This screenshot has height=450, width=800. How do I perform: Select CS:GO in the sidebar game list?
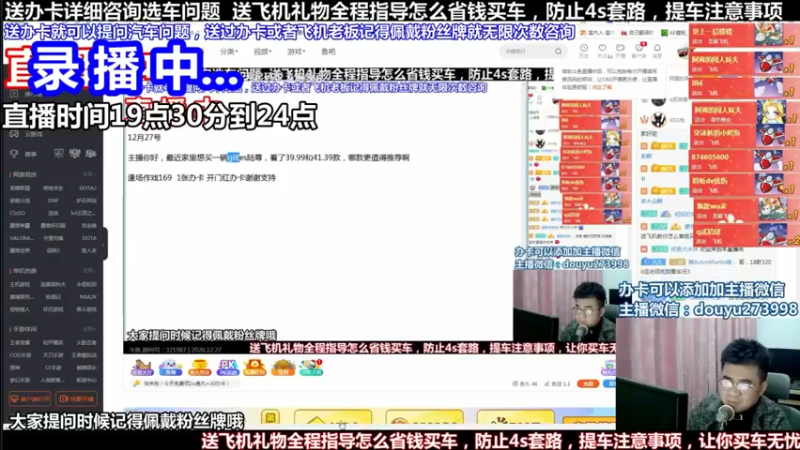(17, 213)
